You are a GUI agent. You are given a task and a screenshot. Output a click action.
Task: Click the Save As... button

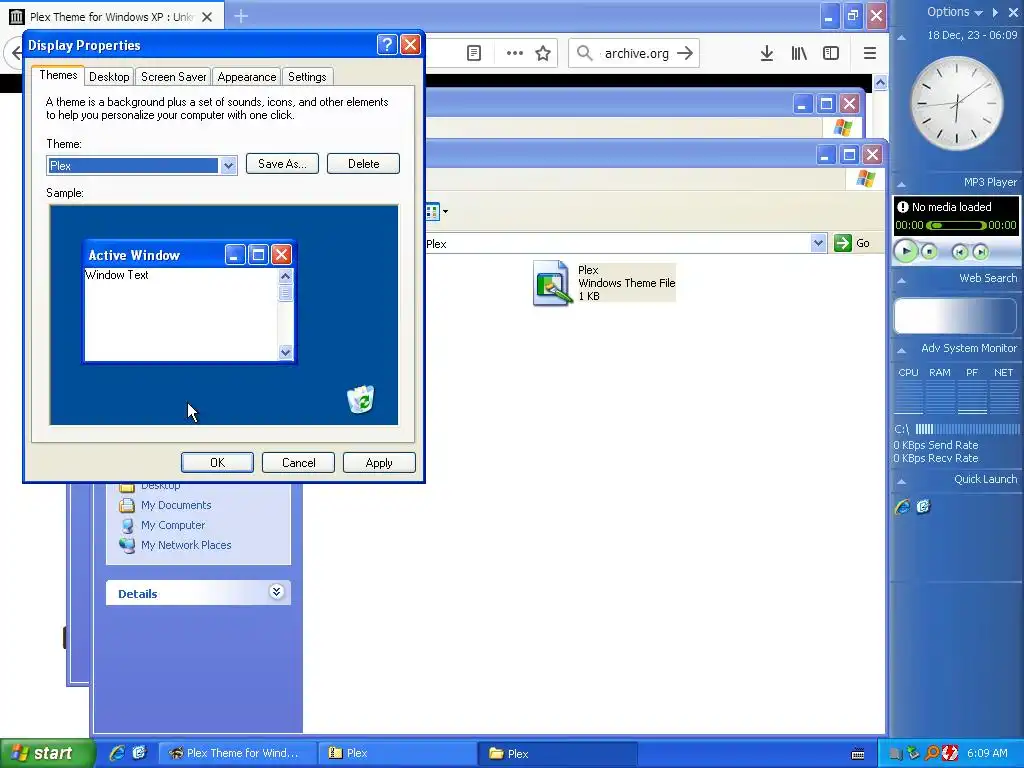pos(282,164)
